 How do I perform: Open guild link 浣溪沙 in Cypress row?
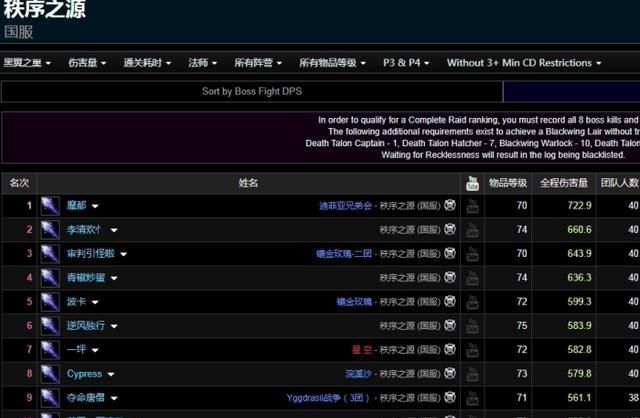point(358,374)
